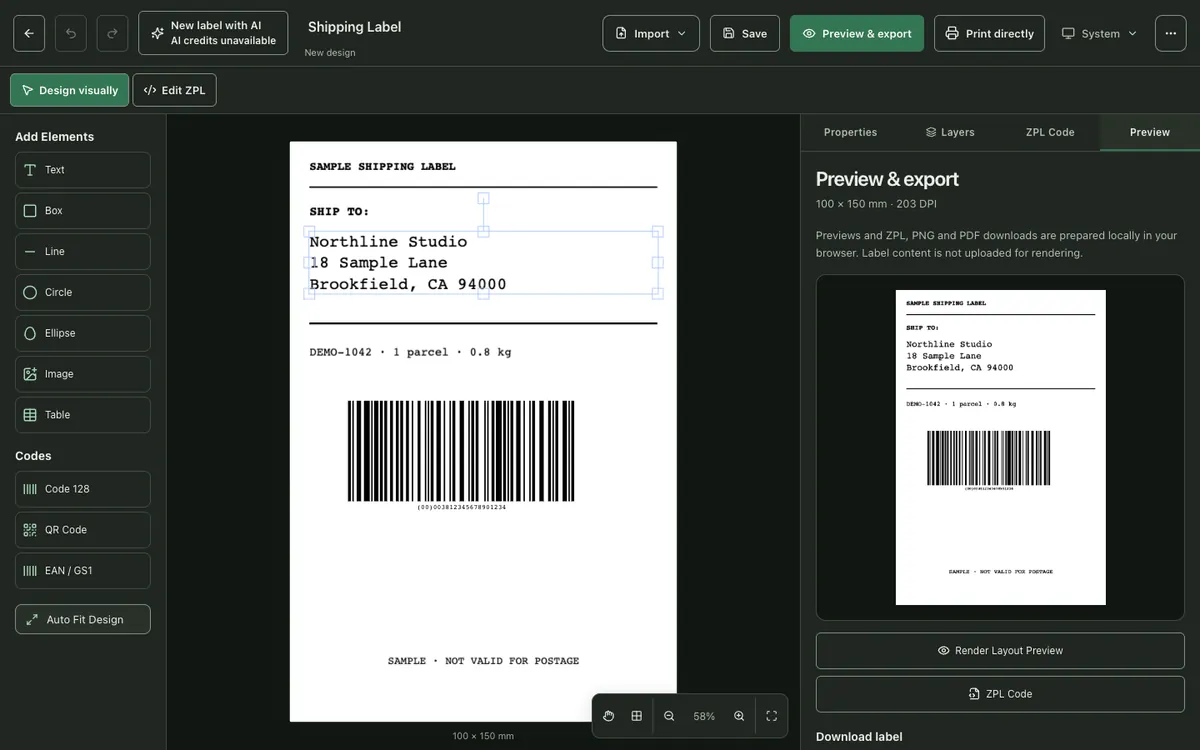Switch to Edit ZPL mode

point(175,90)
